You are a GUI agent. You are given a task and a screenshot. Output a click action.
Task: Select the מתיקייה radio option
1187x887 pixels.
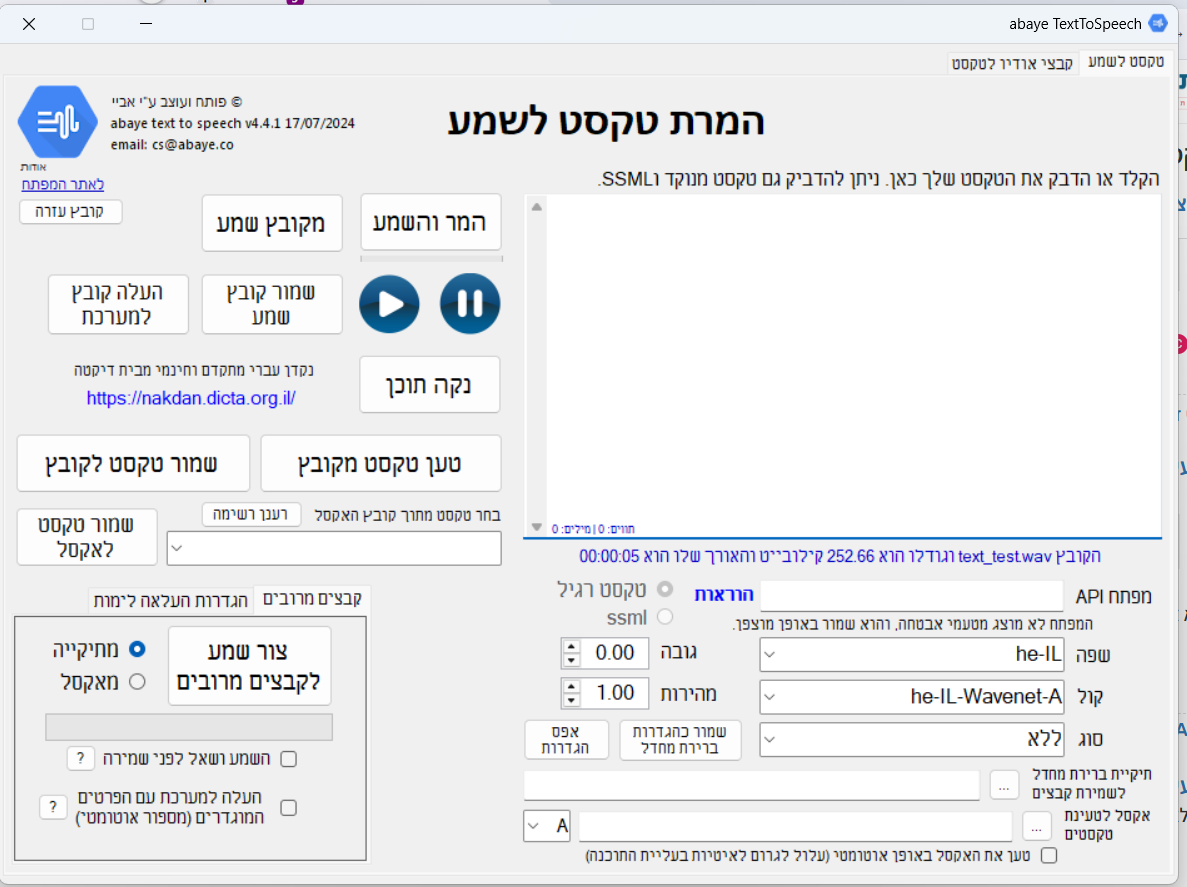(x=137, y=649)
